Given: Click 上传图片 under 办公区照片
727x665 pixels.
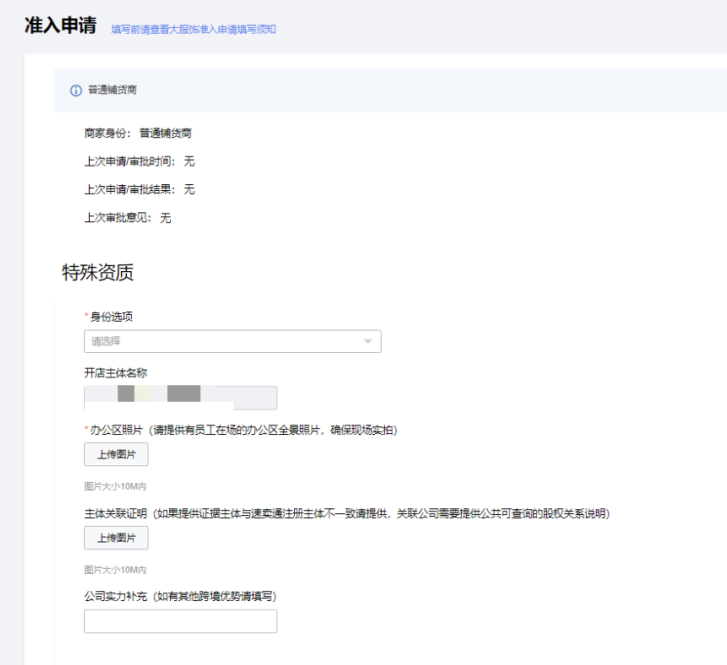Looking at the screenshot, I should [x=116, y=454].
